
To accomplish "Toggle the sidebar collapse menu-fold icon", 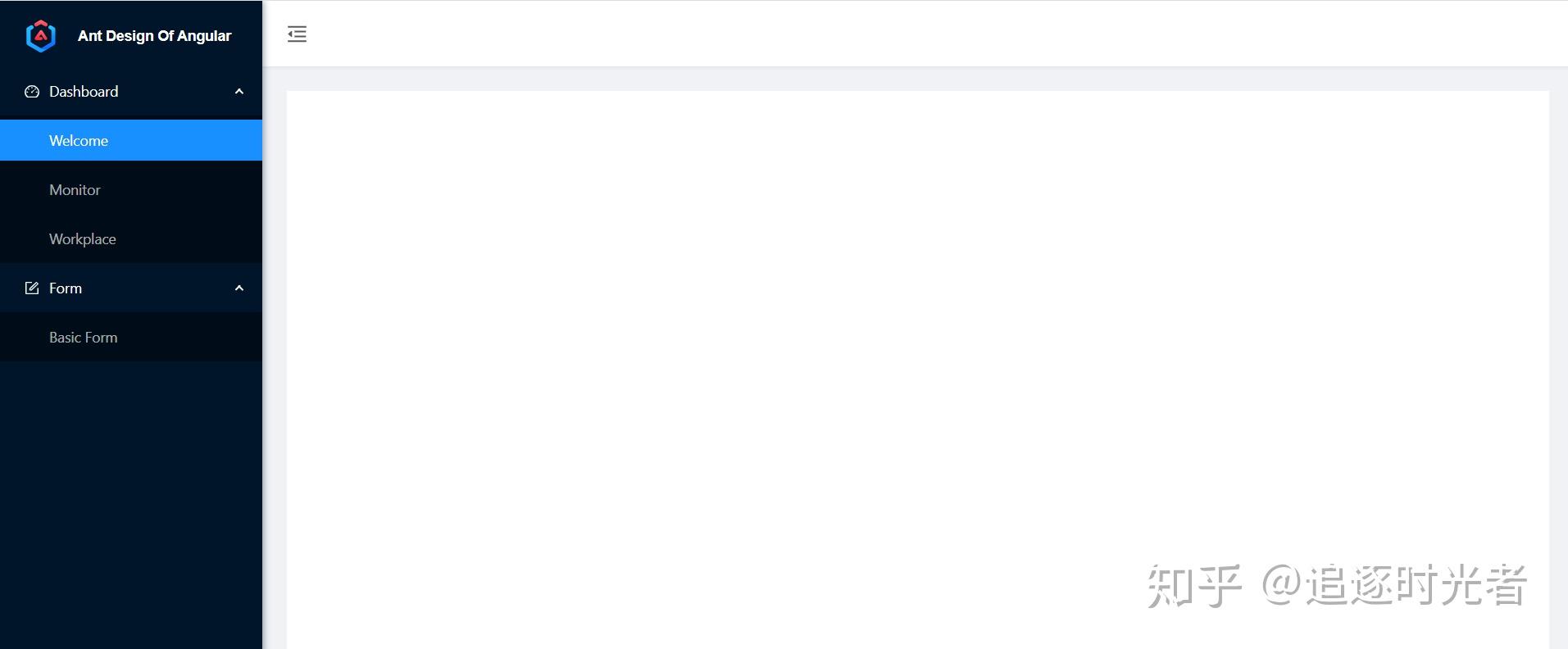I will [297, 34].
